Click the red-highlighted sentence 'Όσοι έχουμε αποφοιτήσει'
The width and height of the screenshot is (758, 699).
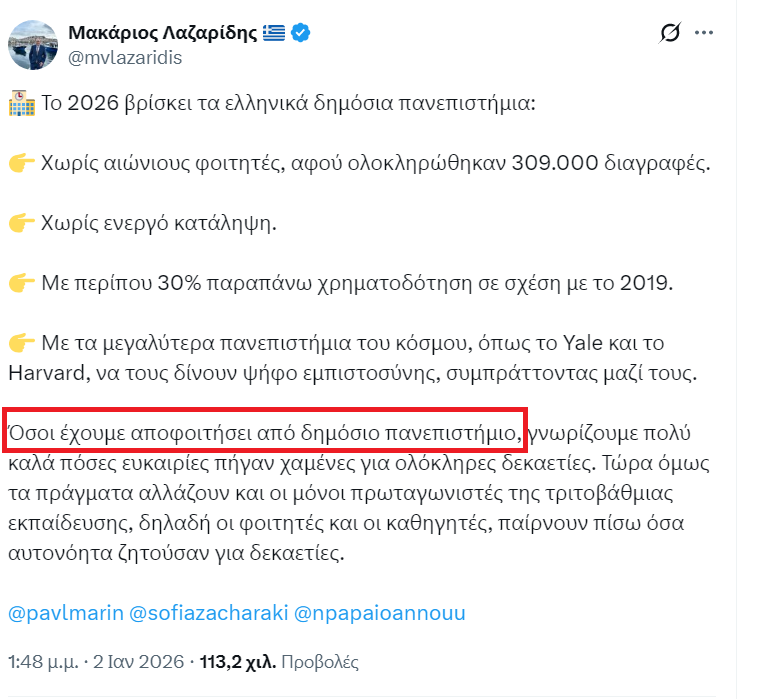click(265, 433)
